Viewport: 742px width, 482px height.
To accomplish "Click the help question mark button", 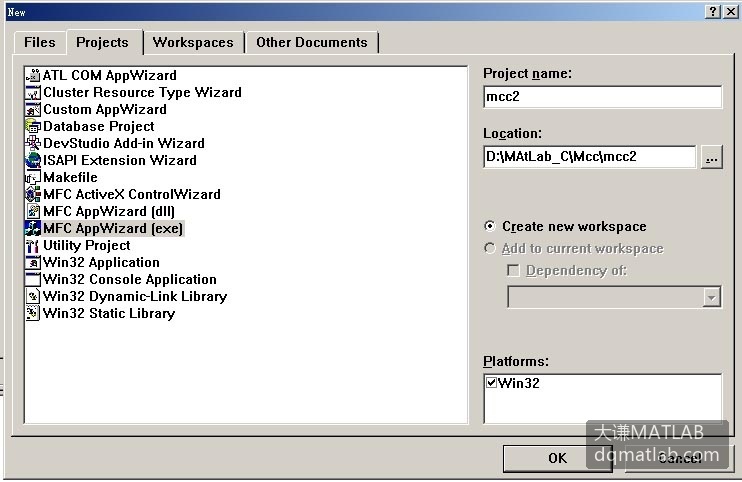I will click(x=713, y=12).
